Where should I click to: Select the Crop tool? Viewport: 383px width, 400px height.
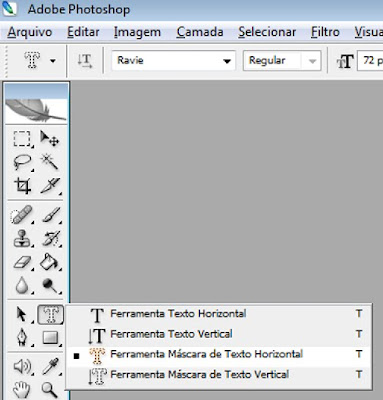pos(22,186)
